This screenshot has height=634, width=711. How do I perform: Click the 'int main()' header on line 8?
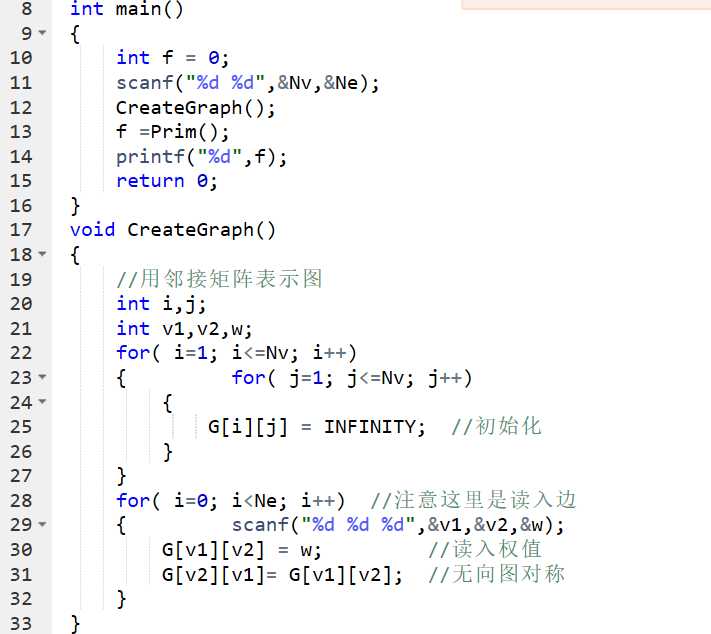(x=127, y=9)
